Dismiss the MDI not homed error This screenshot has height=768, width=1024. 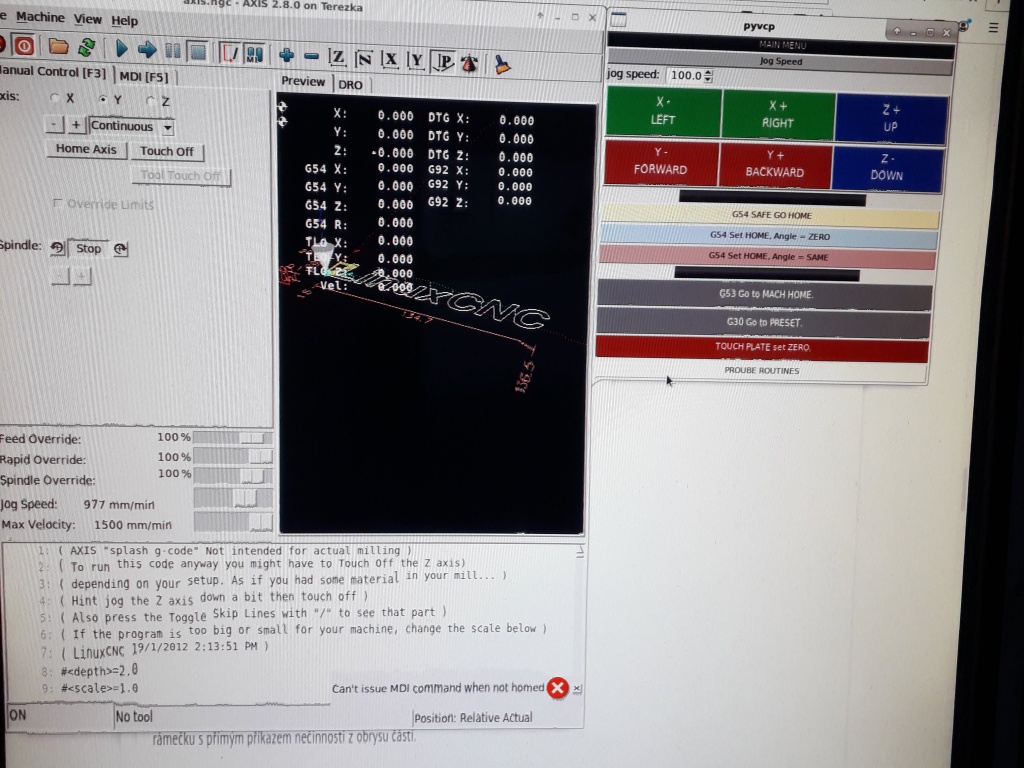558,688
